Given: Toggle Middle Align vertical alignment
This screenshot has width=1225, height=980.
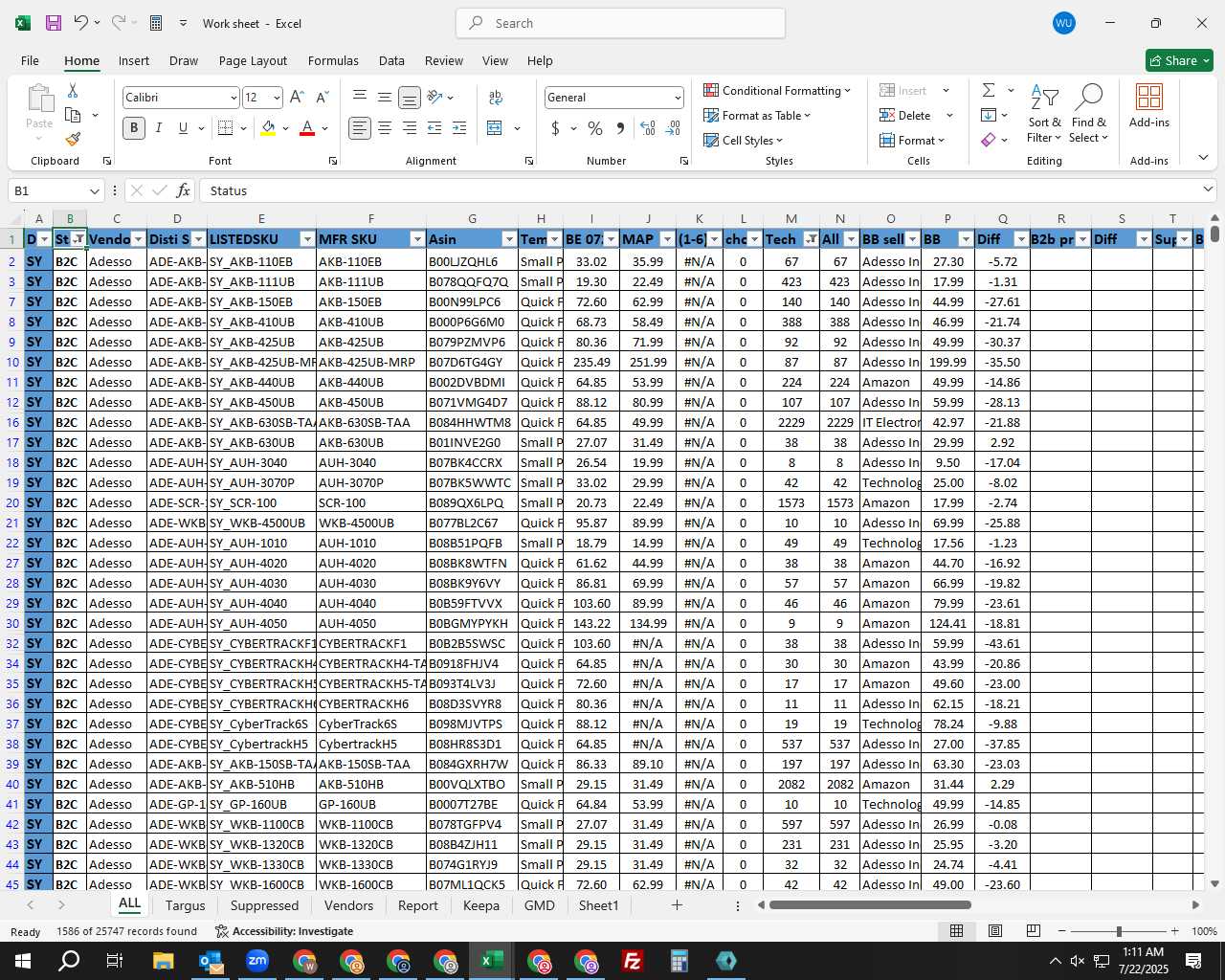Looking at the screenshot, I should (385, 97).
